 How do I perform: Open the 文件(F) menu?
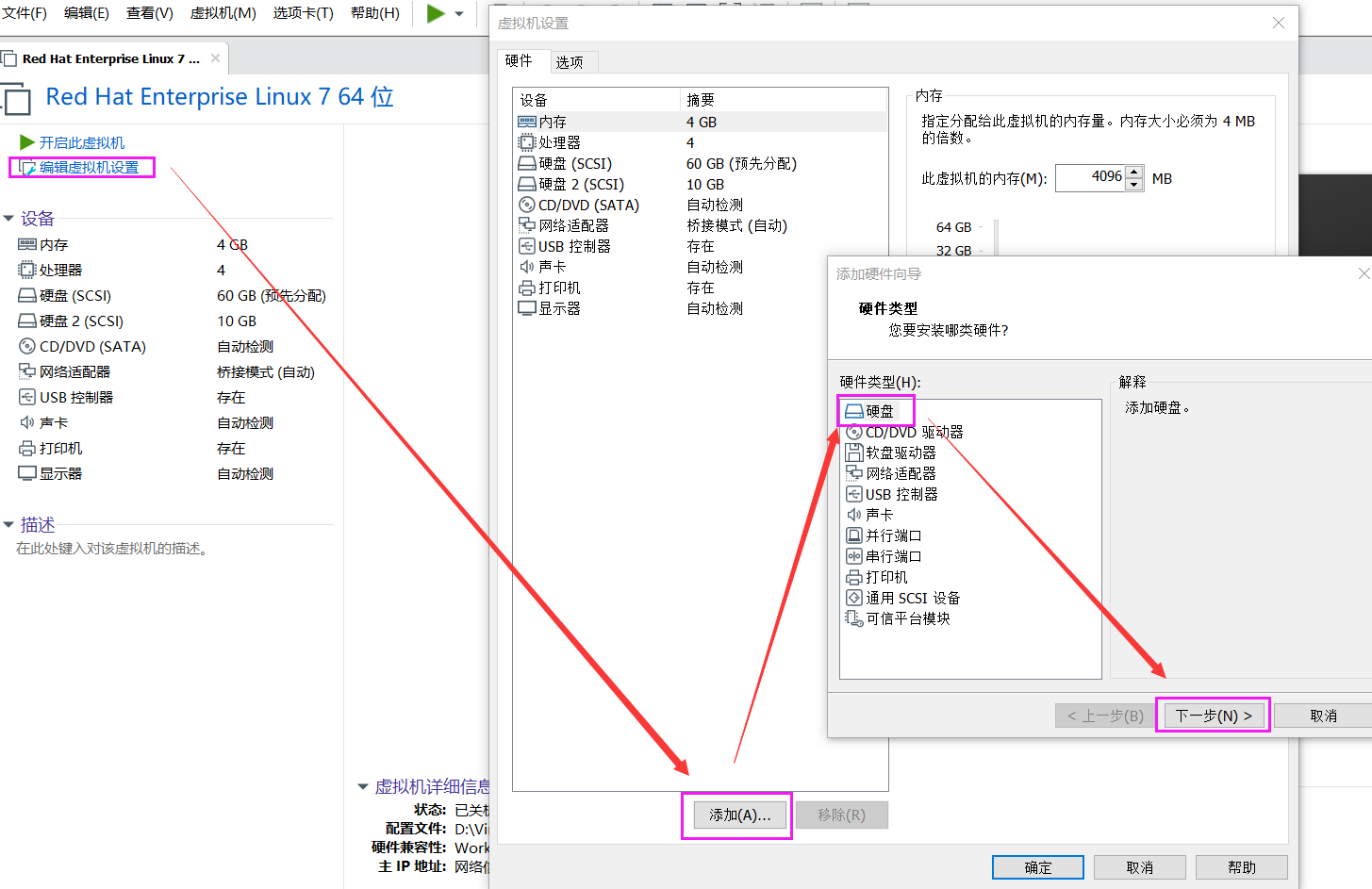coord(25,13)
